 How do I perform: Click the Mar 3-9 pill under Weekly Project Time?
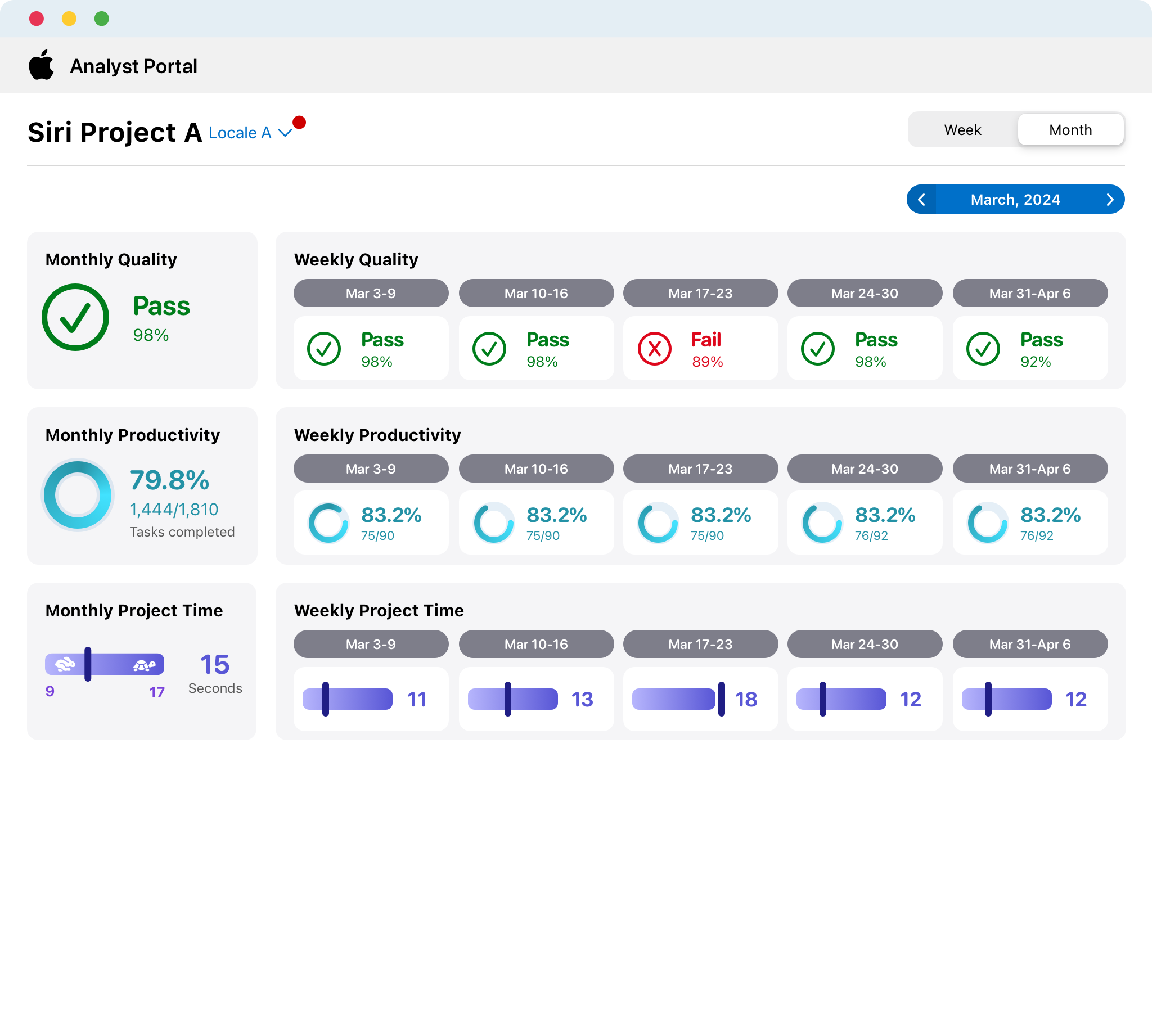coord(371,644)
